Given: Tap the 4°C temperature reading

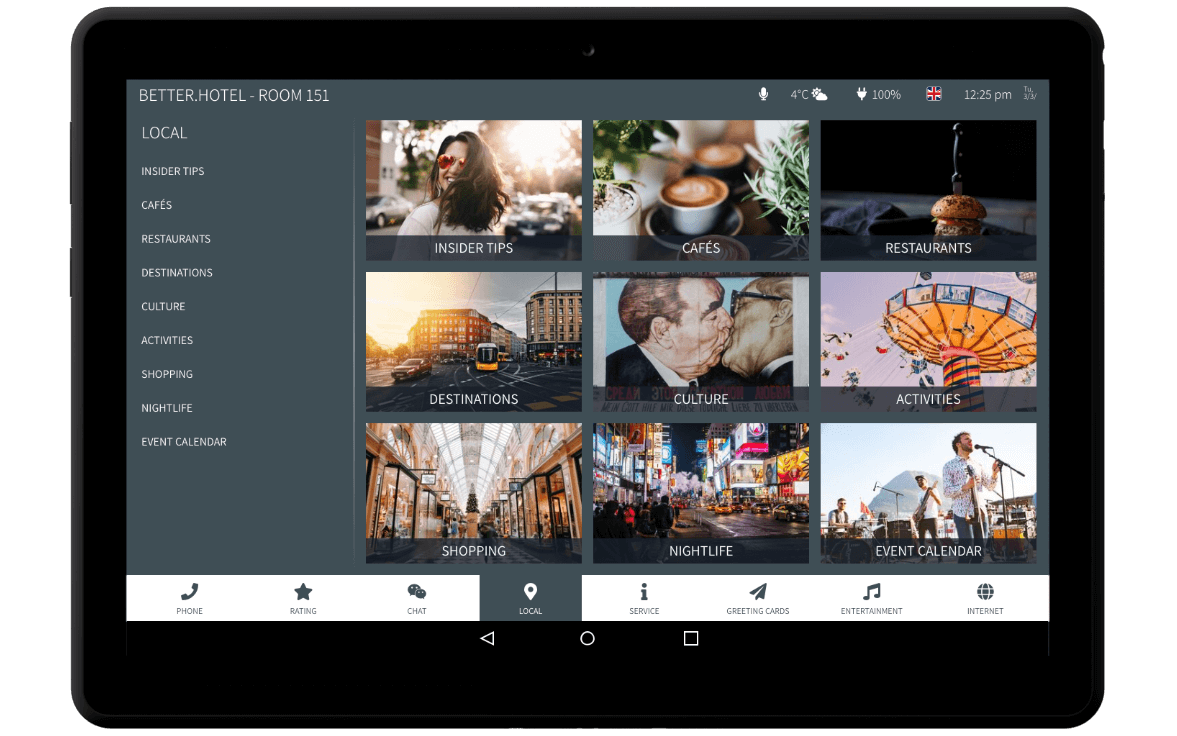Looking at the screenshot, I should pos(799,95).
